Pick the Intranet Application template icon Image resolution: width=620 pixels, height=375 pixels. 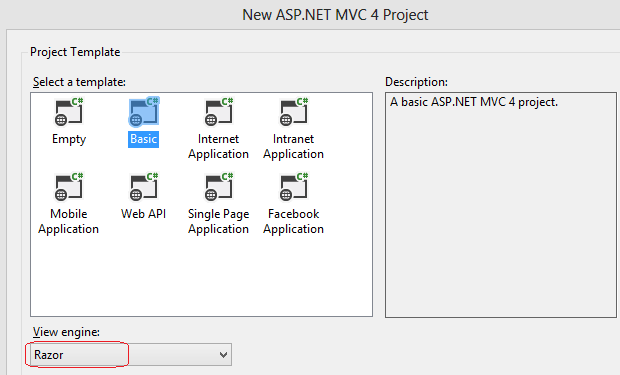[x=294, y=112]
